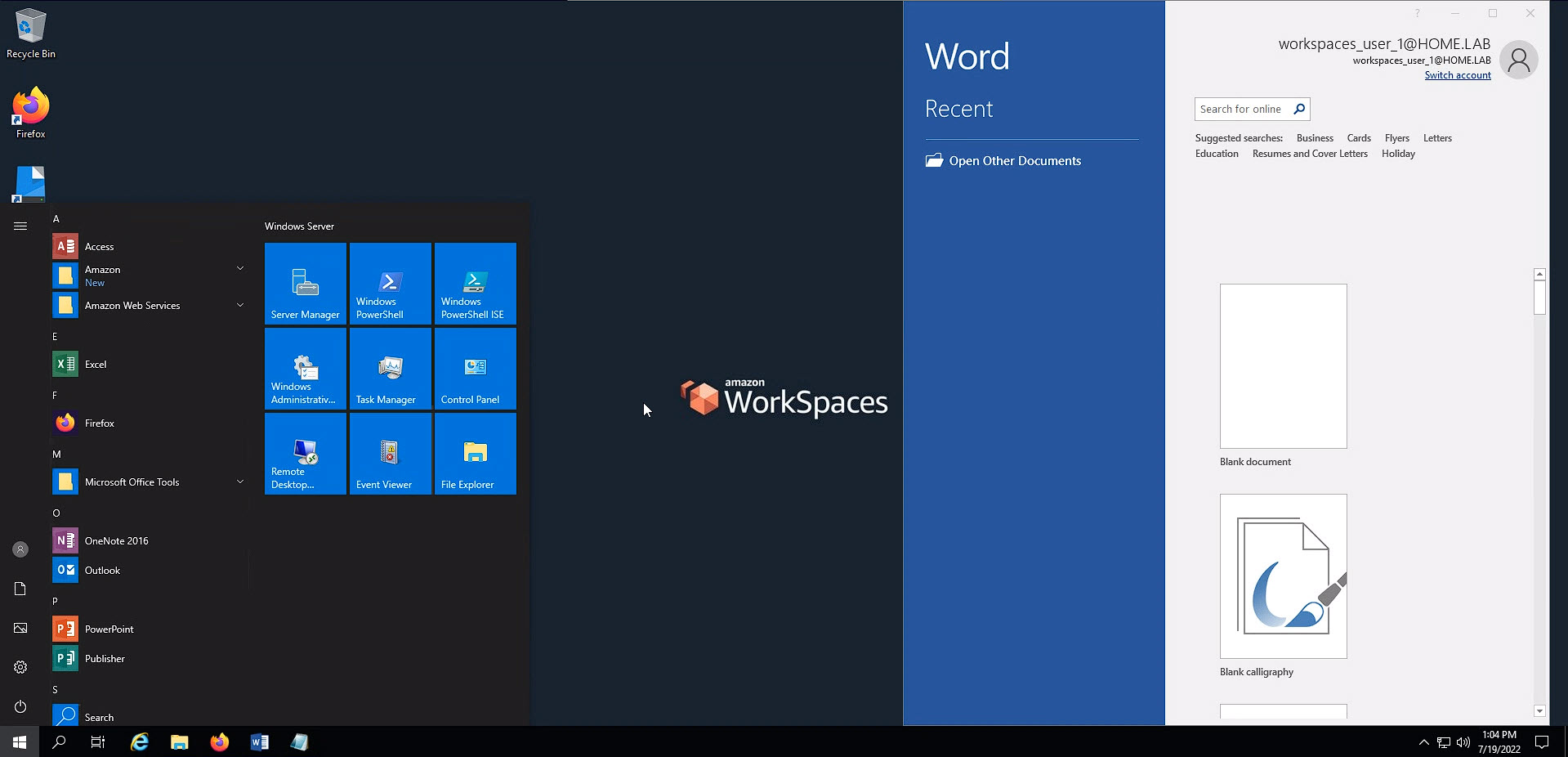Open PowerPoint from the Start menu
This screenshot has height=757, width=1568.
[109, 629]
